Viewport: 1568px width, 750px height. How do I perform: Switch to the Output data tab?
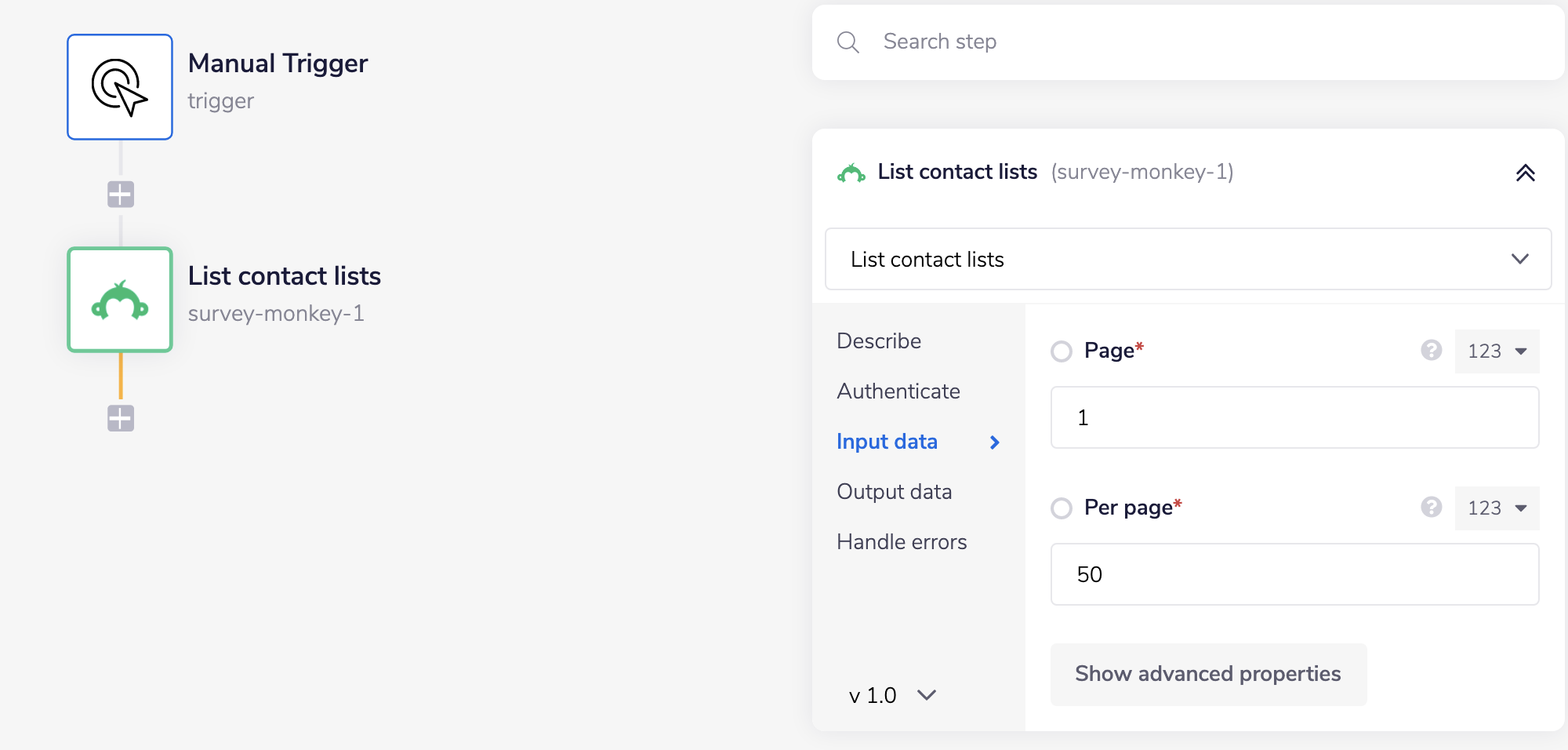coord(894,491)
